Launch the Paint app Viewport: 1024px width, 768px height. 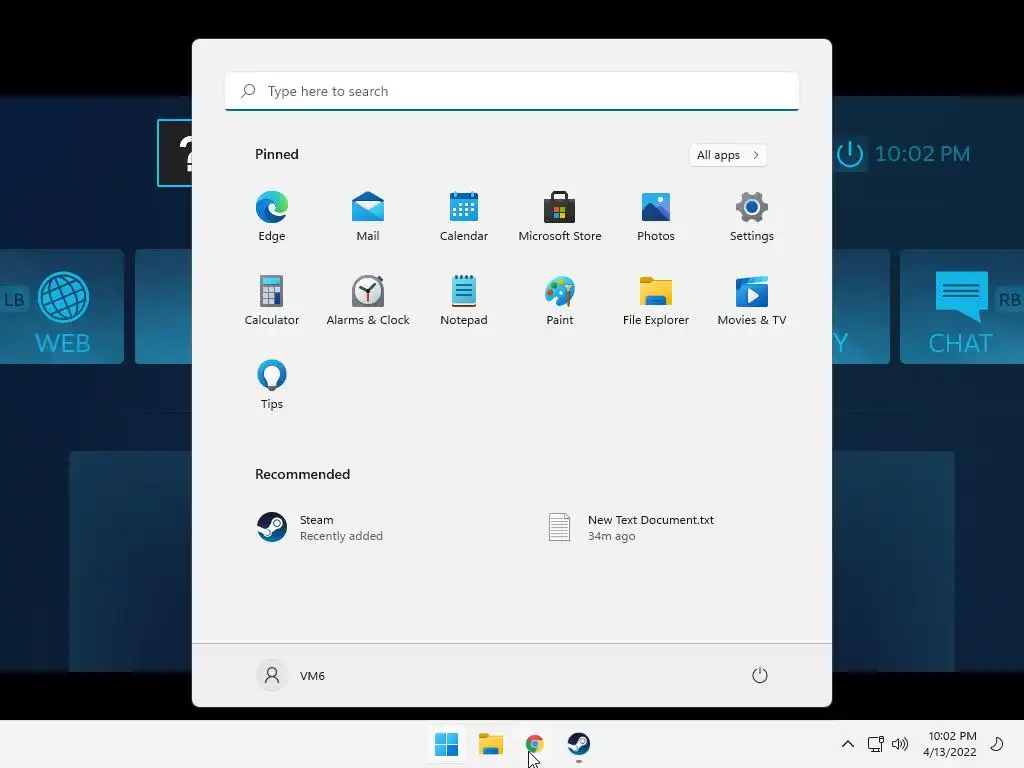pos(560,300)
